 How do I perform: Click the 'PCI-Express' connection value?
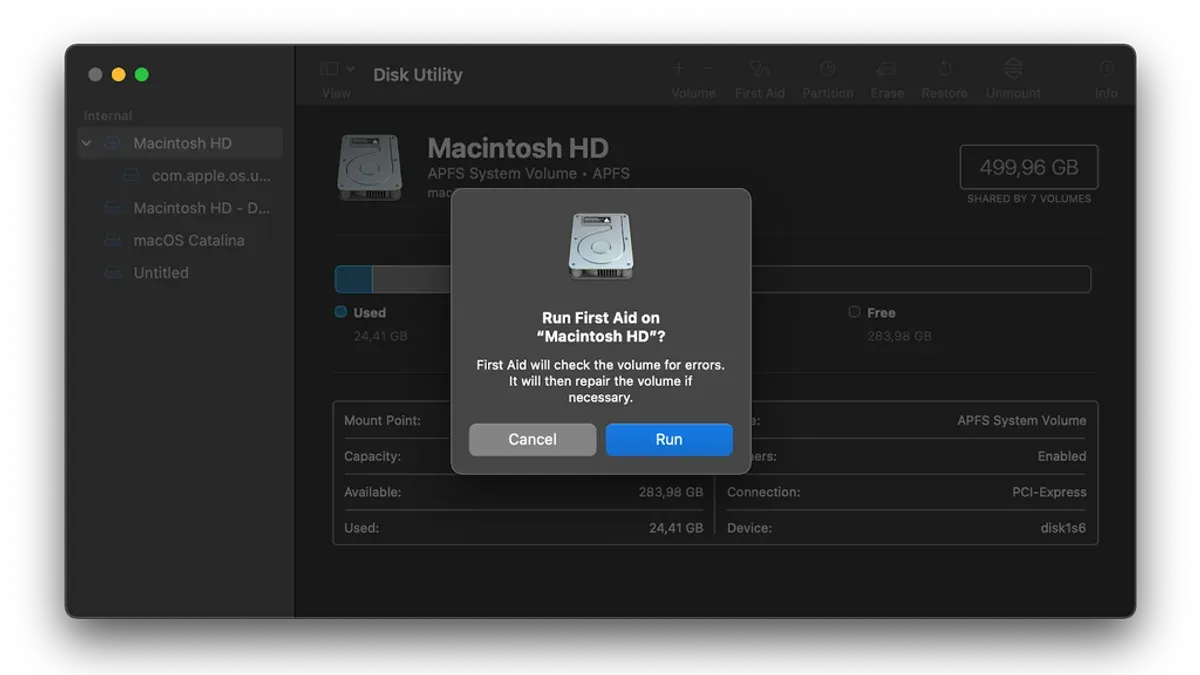1049,492
